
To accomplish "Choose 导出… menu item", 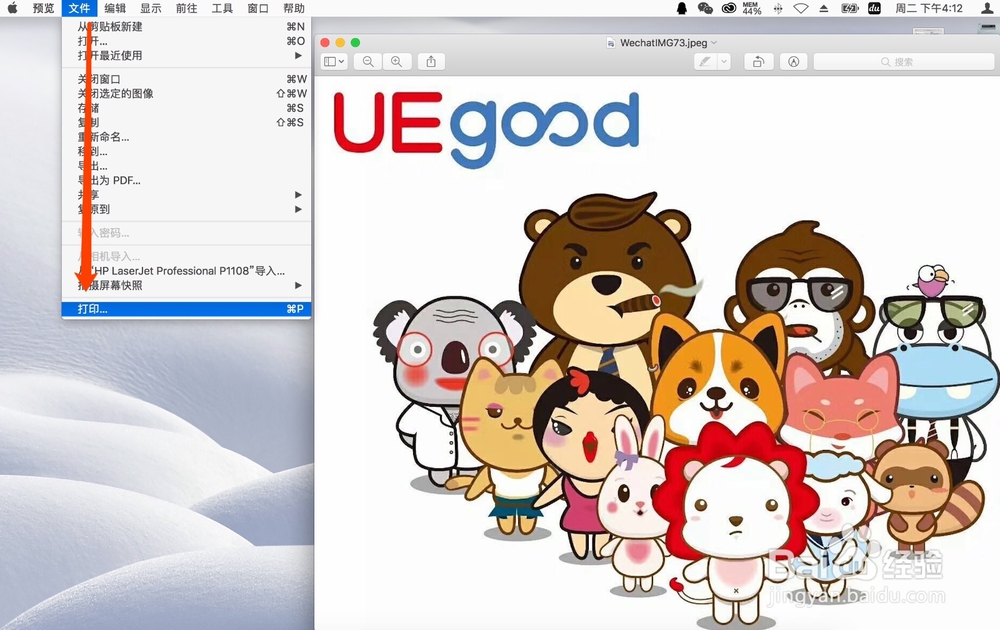I will (x=186, y=166).
